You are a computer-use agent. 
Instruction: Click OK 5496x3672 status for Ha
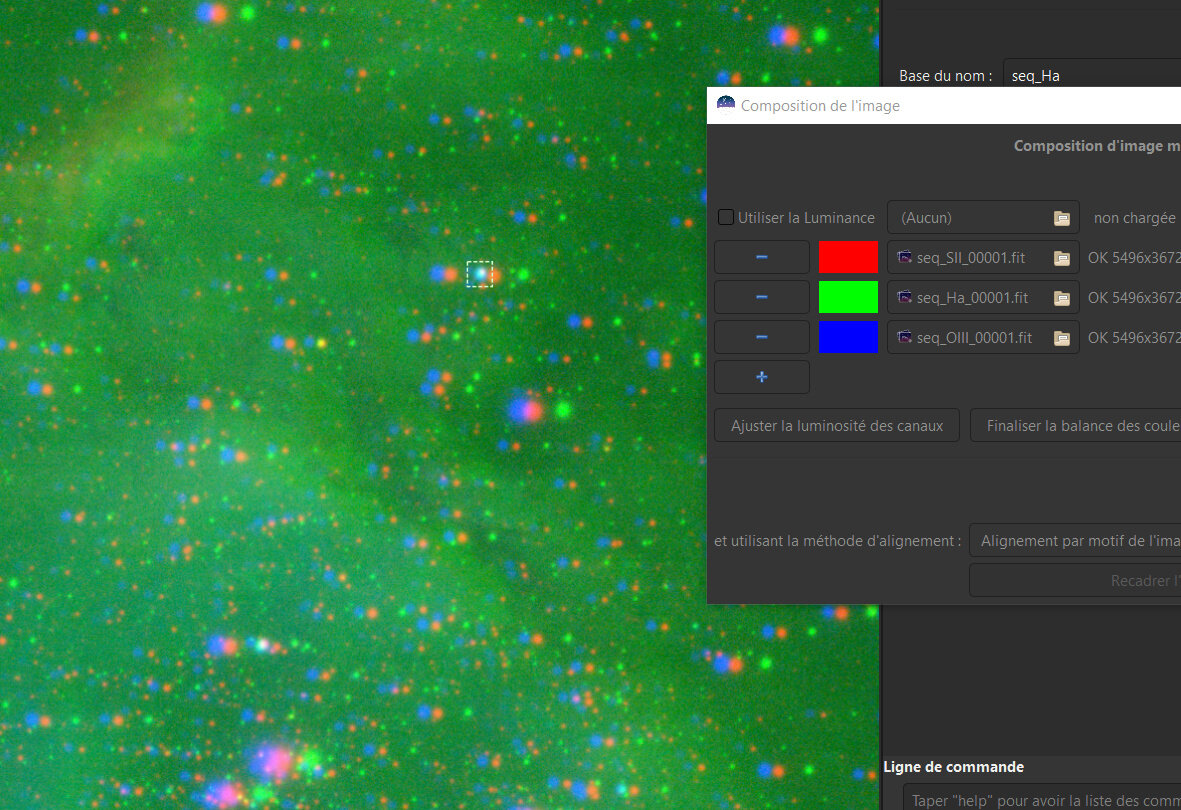[1134, 298]
